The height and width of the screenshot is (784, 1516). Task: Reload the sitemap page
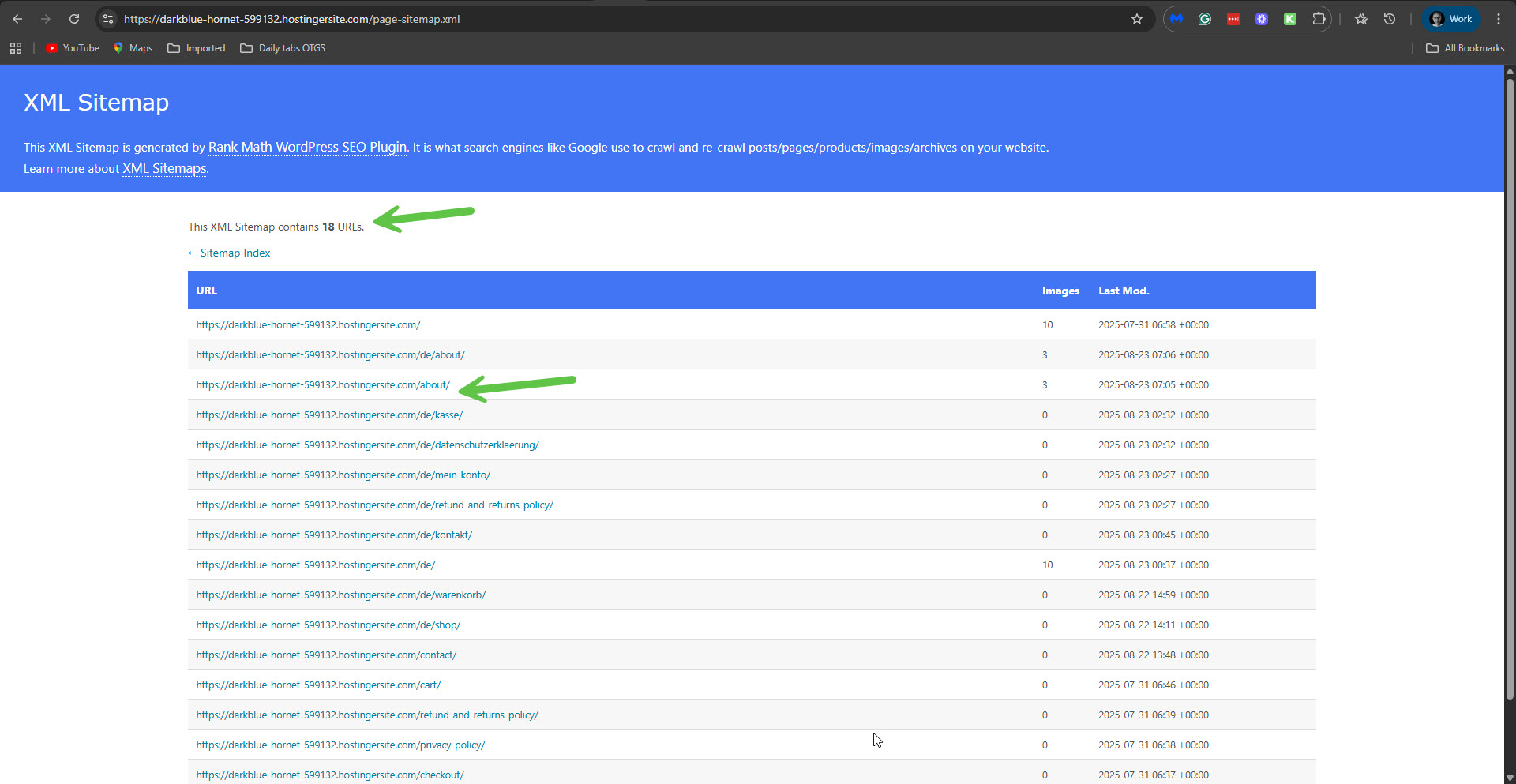(x=74, y=19)
